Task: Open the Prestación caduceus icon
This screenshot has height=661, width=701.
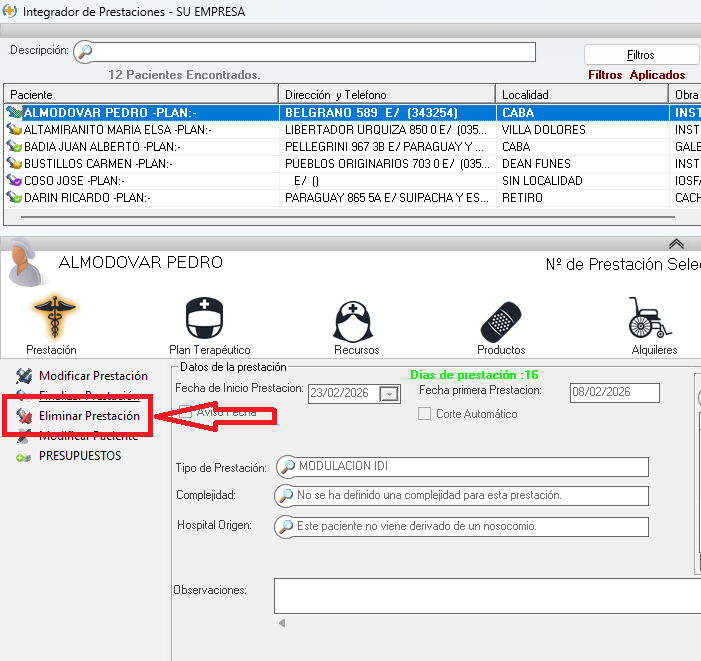Action: coord(51,319)
